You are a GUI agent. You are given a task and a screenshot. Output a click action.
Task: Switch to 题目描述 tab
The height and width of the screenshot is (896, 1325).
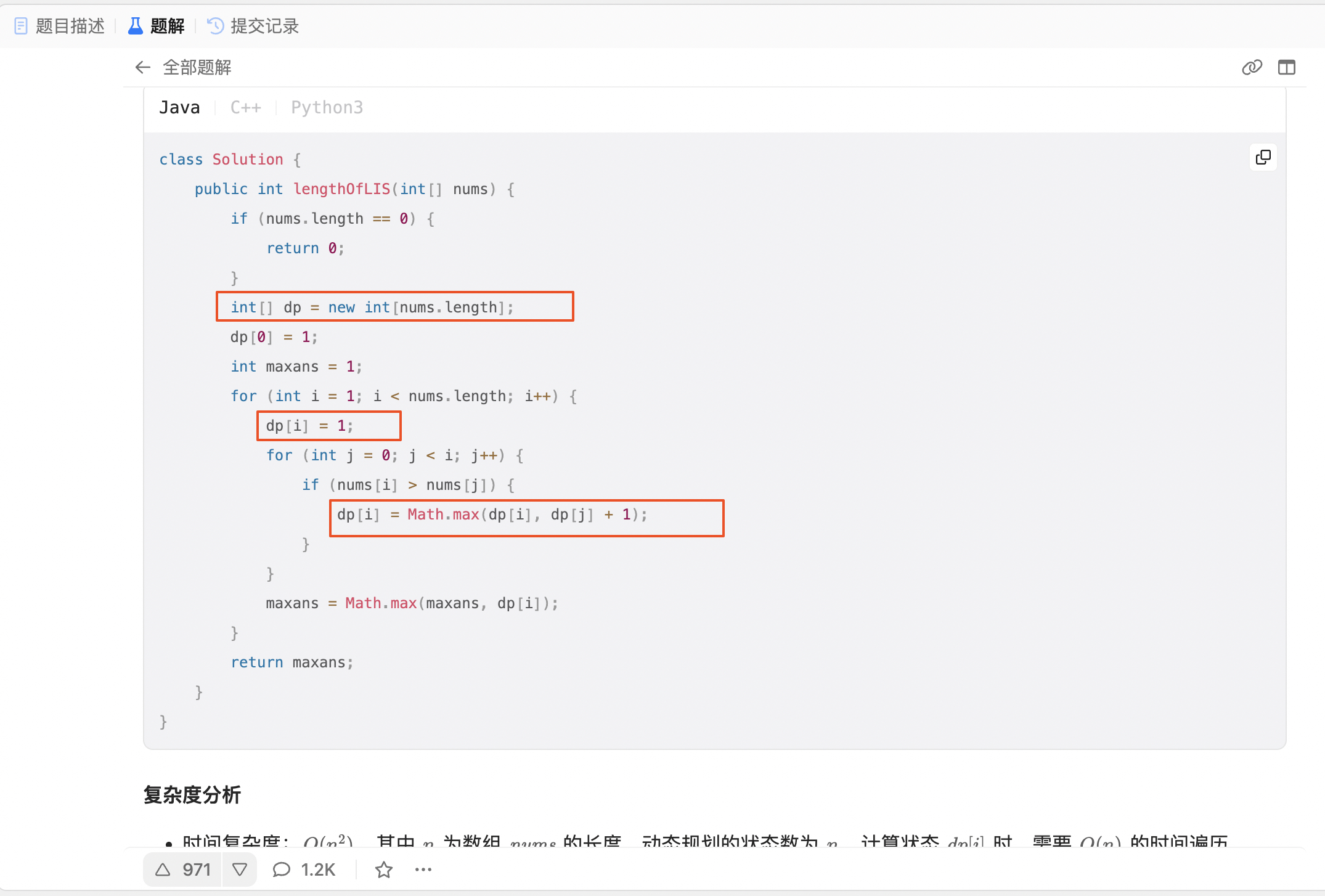click(70, 26)
